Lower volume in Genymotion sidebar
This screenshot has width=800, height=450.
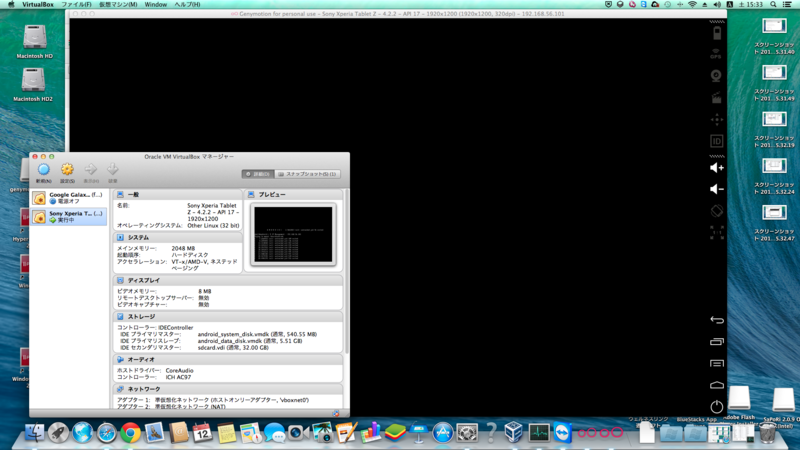(717, 189)
